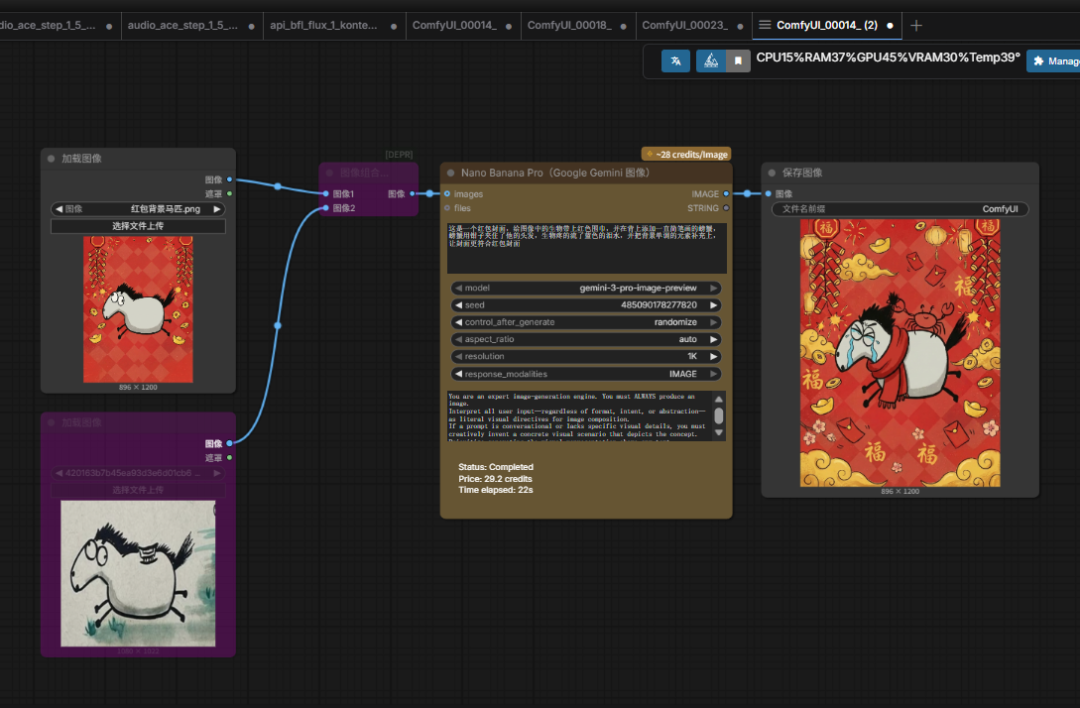
Task: Click the ~28 credits/Image badge
Action: click(x=687, y=154)
